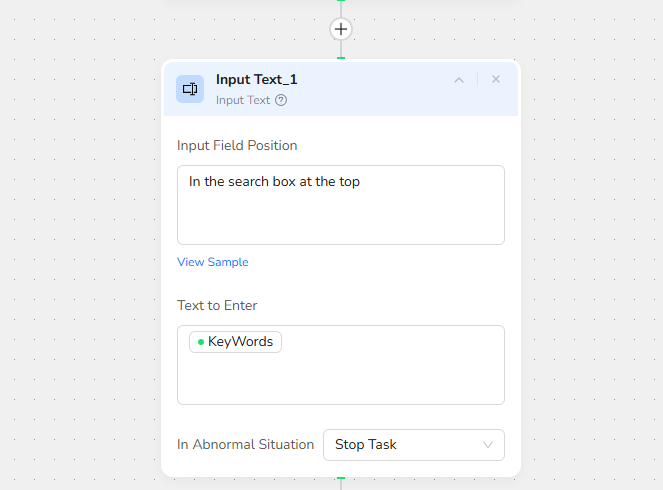663x490 pixels.
Task: Click the connector line below the node
Action: pos(341,483)
